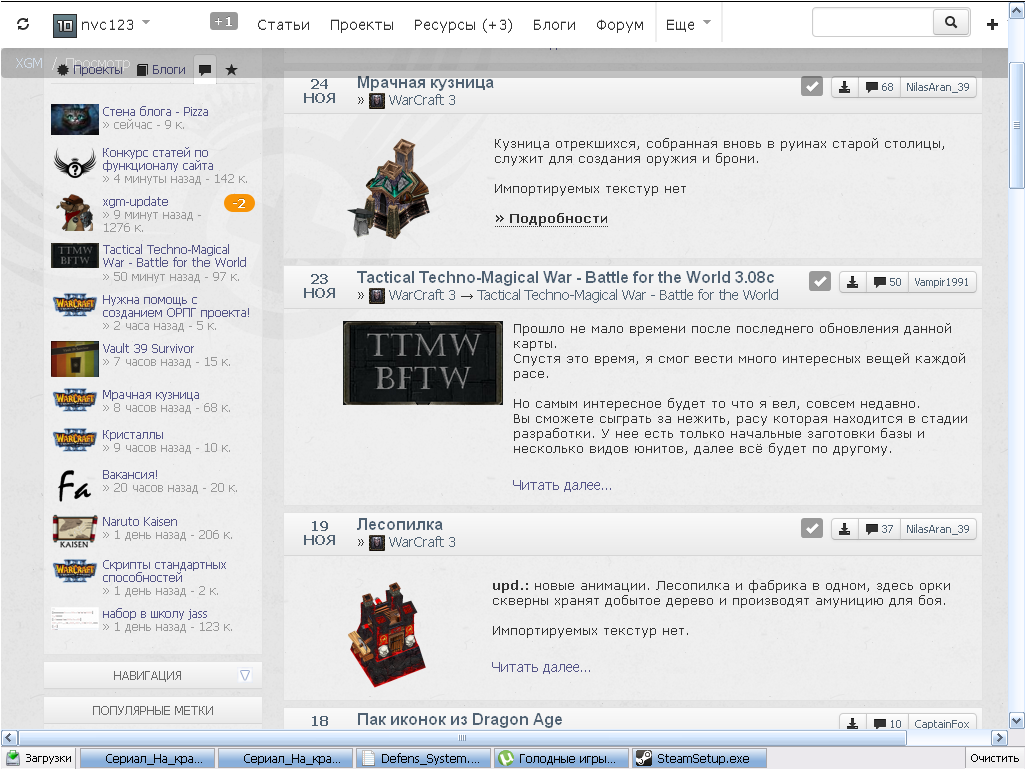Click Читать далее under Лесопилка post
The width and height of the screenshot is (1026, 770).
click(541, 667)
